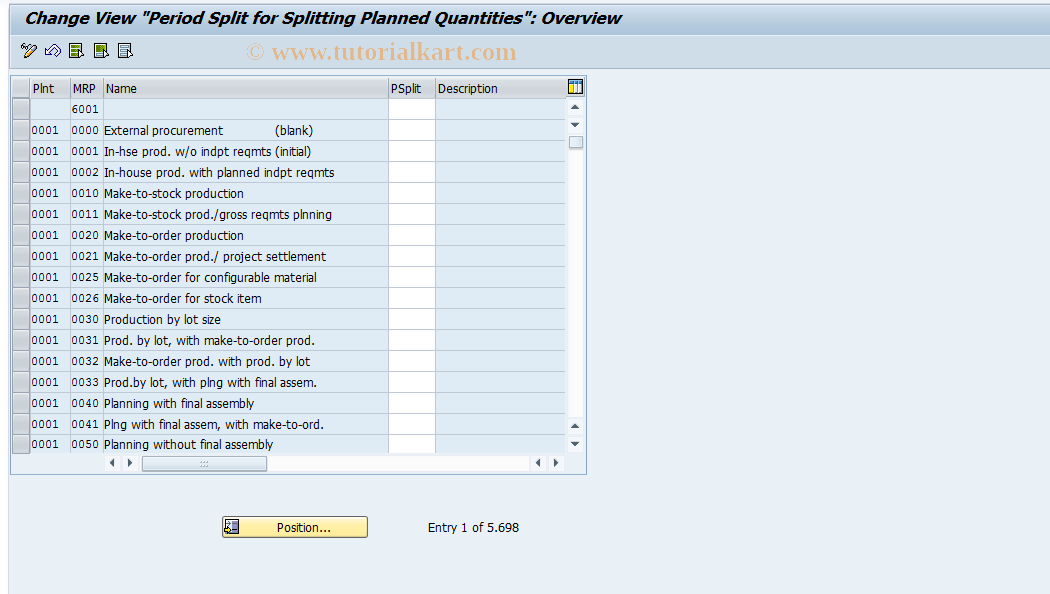Click the bottom-most down arrow in the vertical scrollbar

pos(575,443)
